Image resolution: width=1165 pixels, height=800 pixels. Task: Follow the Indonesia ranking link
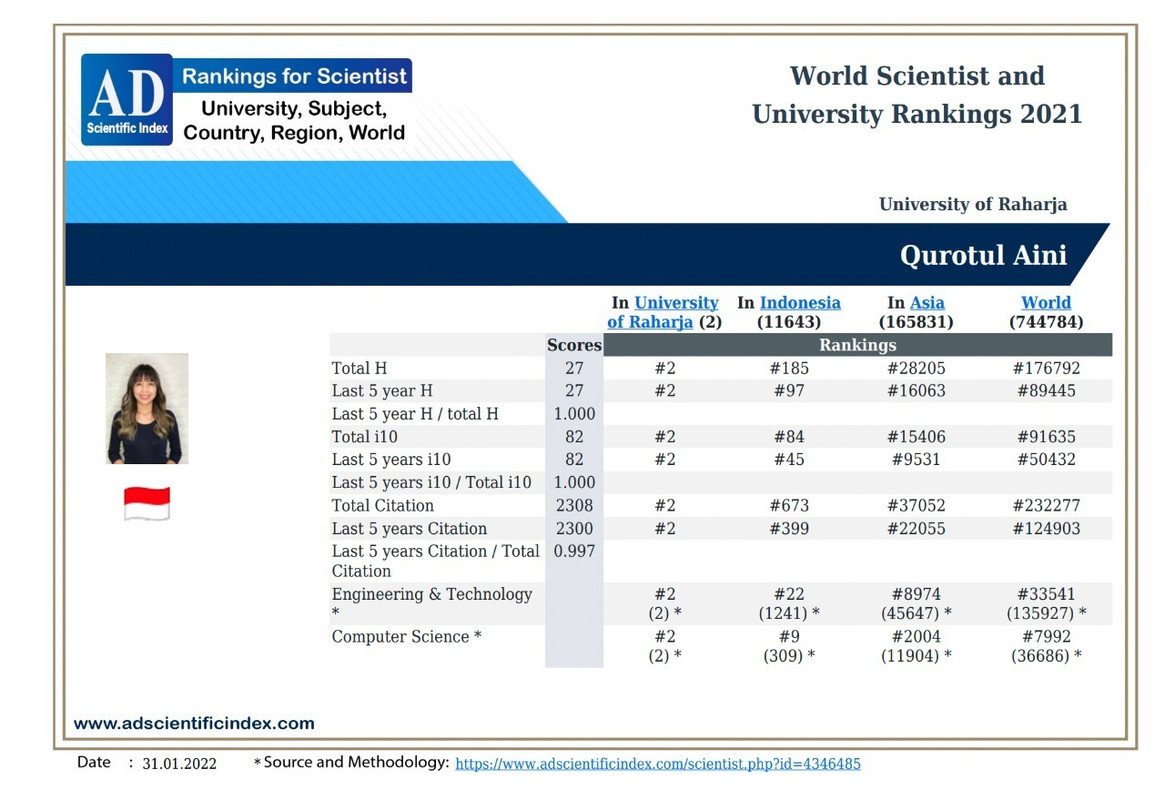799,302
